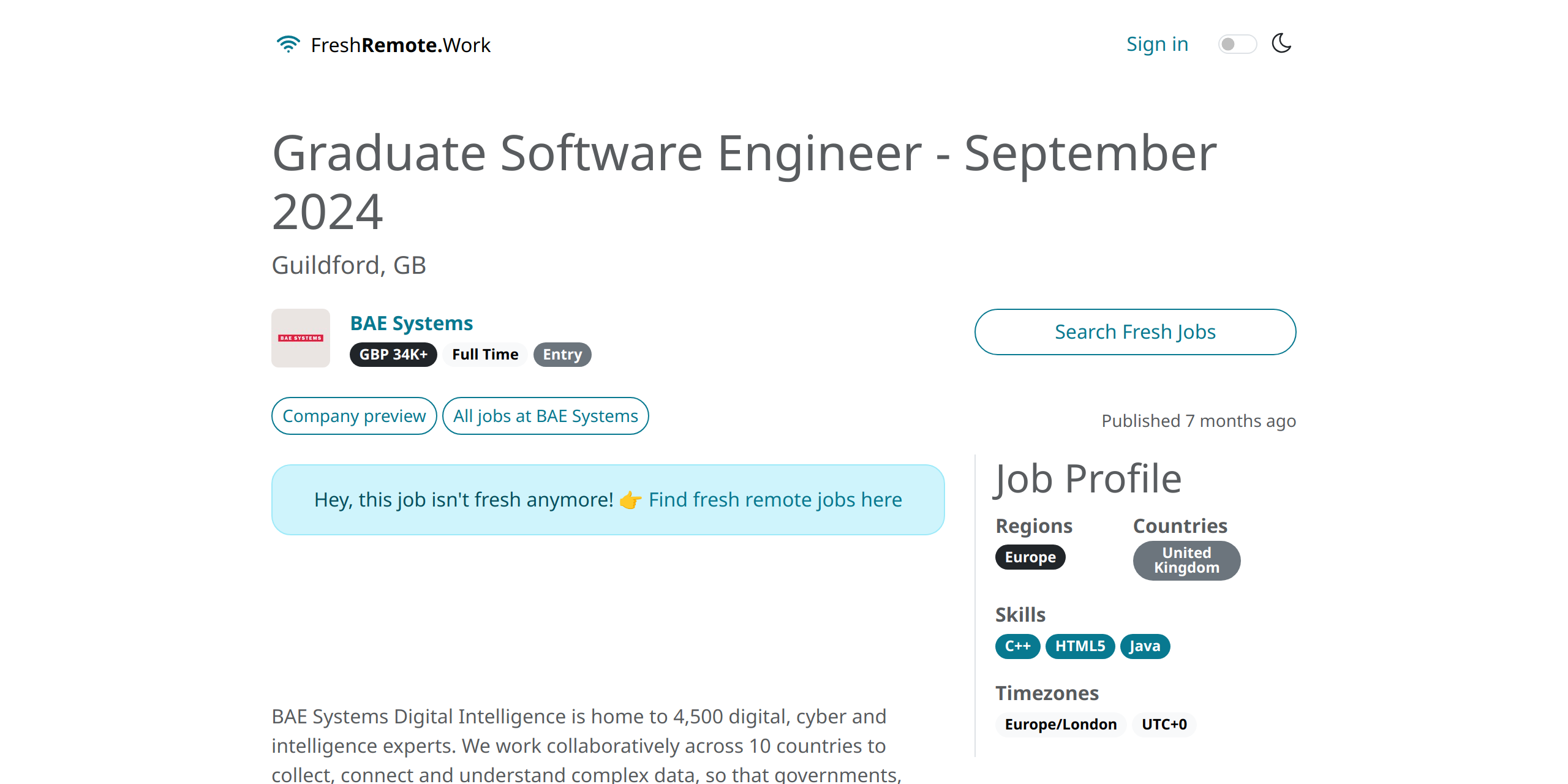
Task: Click the HTML5 skill tag
Action: (1080, 645)
